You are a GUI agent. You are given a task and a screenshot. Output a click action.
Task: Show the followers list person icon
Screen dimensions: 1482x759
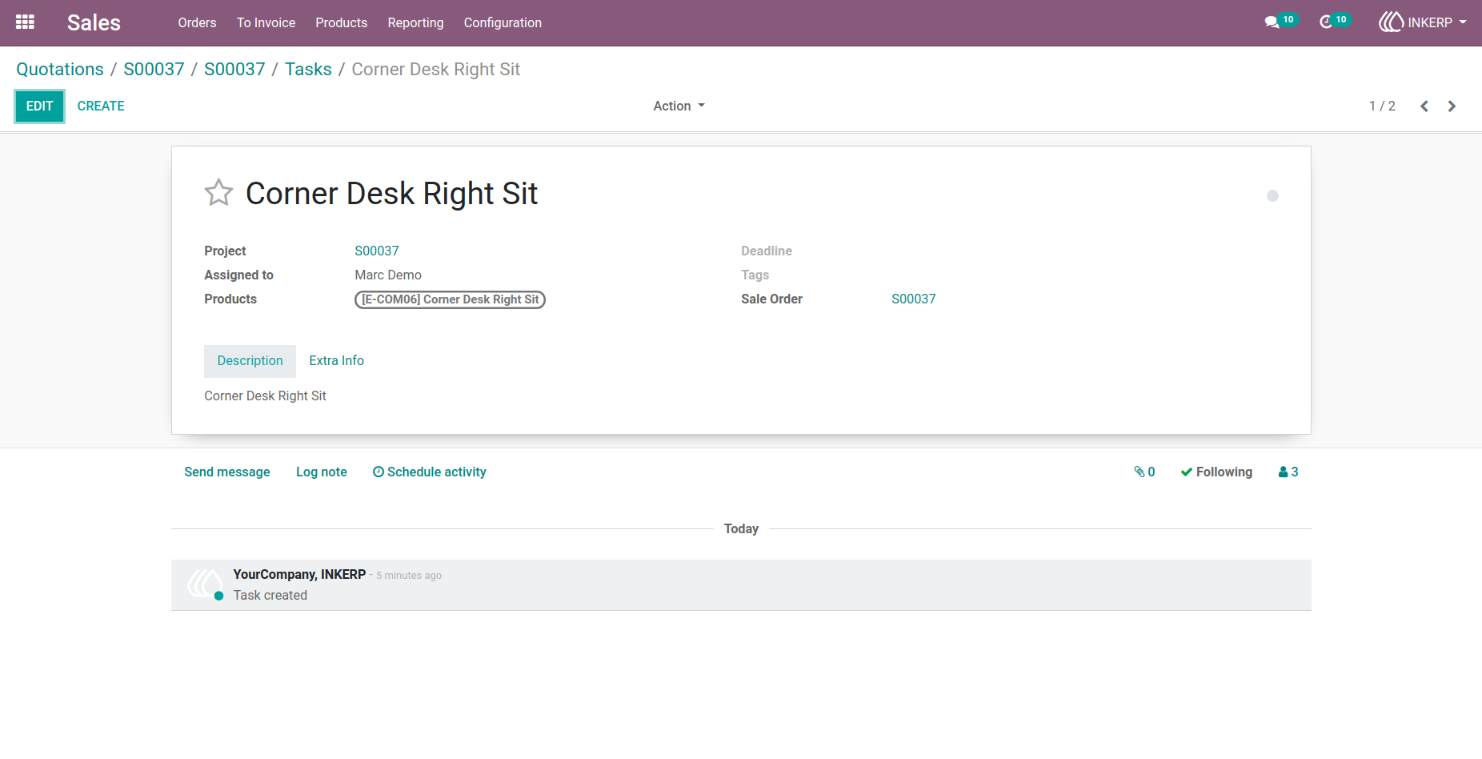pyautogui.click(x=1288, y=472)
